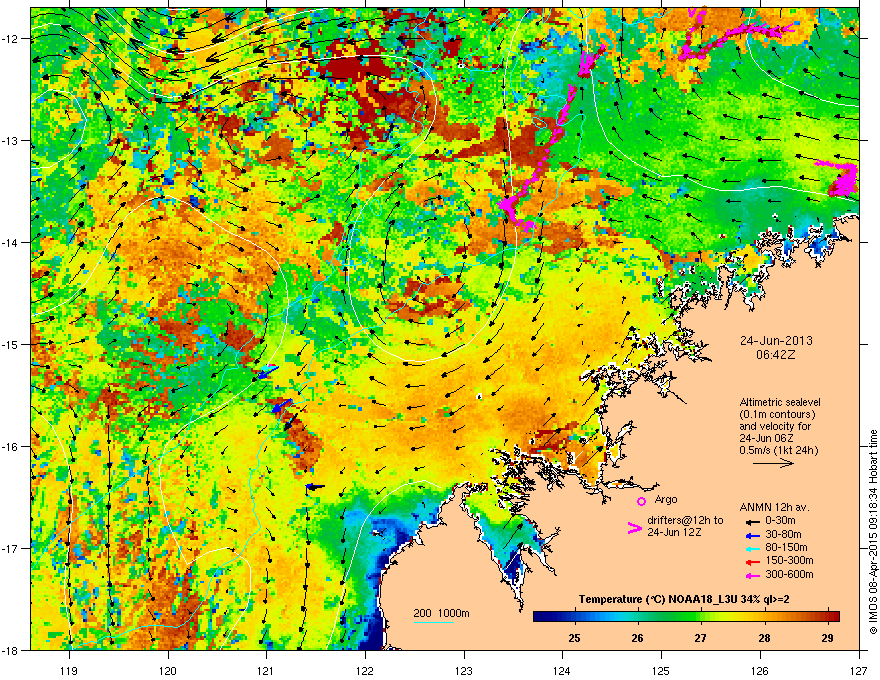Click the 'drifters@12h to' legend text
The image size is (880, 680).
point(685,520)
